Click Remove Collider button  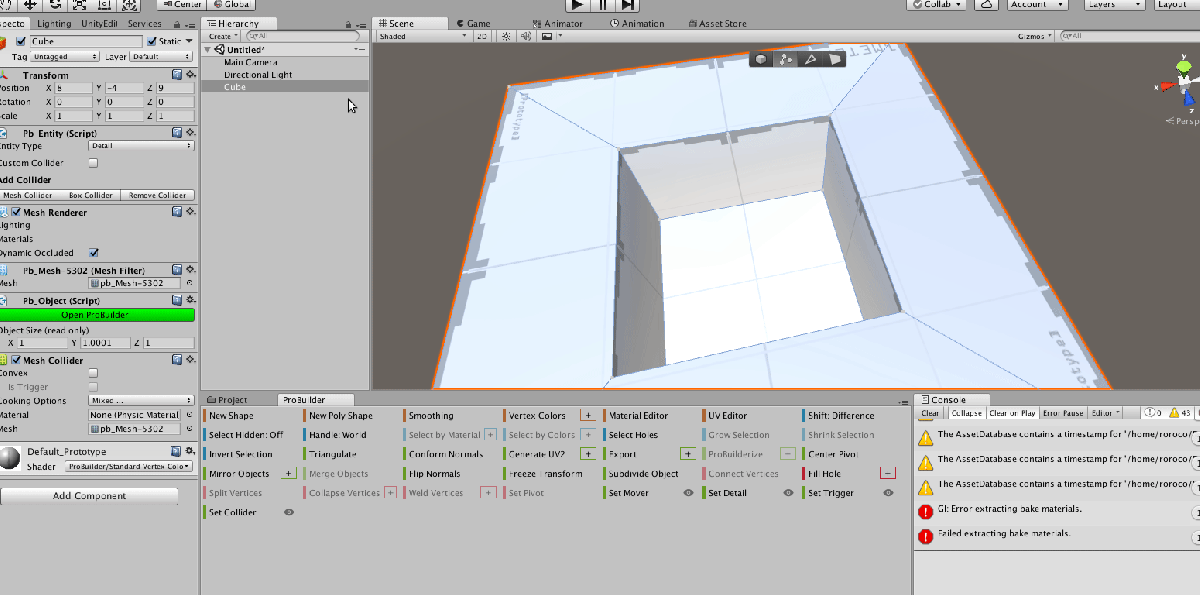pos(157,196)
